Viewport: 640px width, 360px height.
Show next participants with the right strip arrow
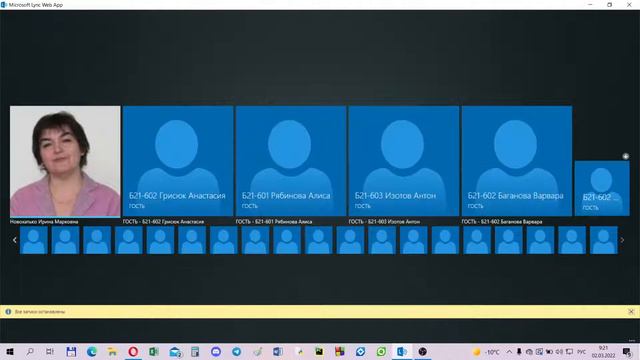click(622, 240)
